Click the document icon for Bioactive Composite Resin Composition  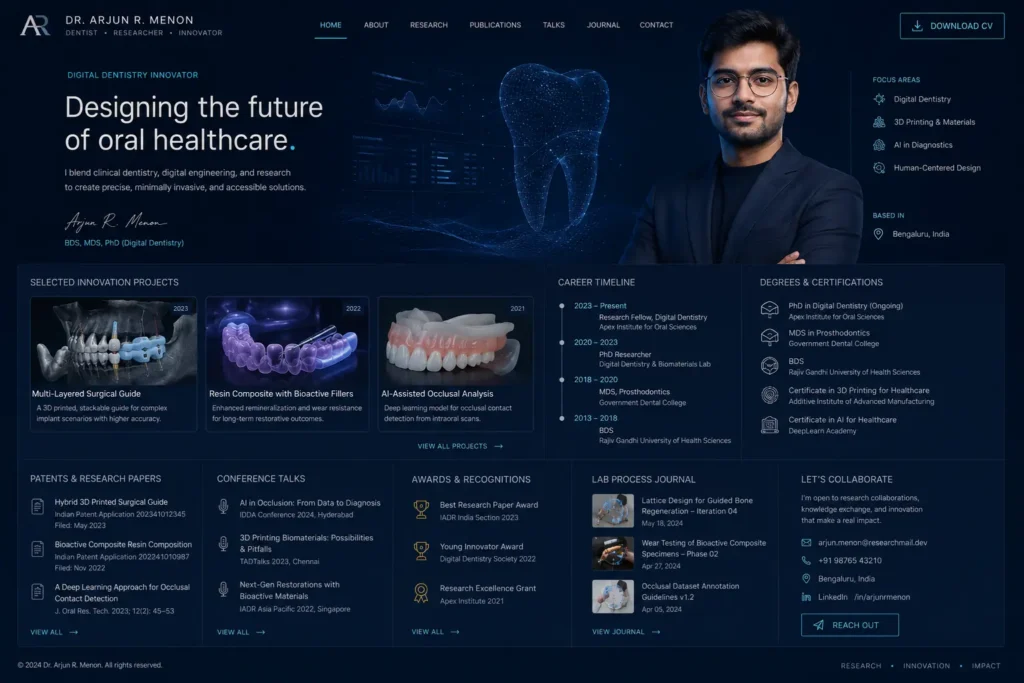(38, 549)
